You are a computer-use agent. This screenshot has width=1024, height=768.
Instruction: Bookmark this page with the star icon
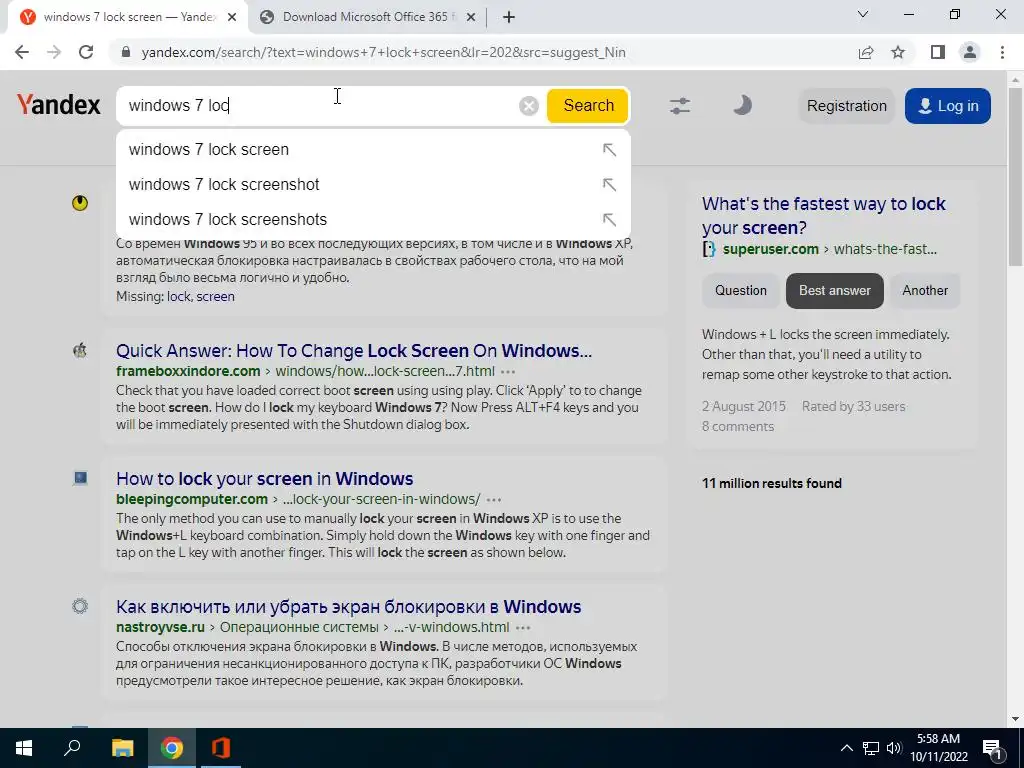click(898, 52)
